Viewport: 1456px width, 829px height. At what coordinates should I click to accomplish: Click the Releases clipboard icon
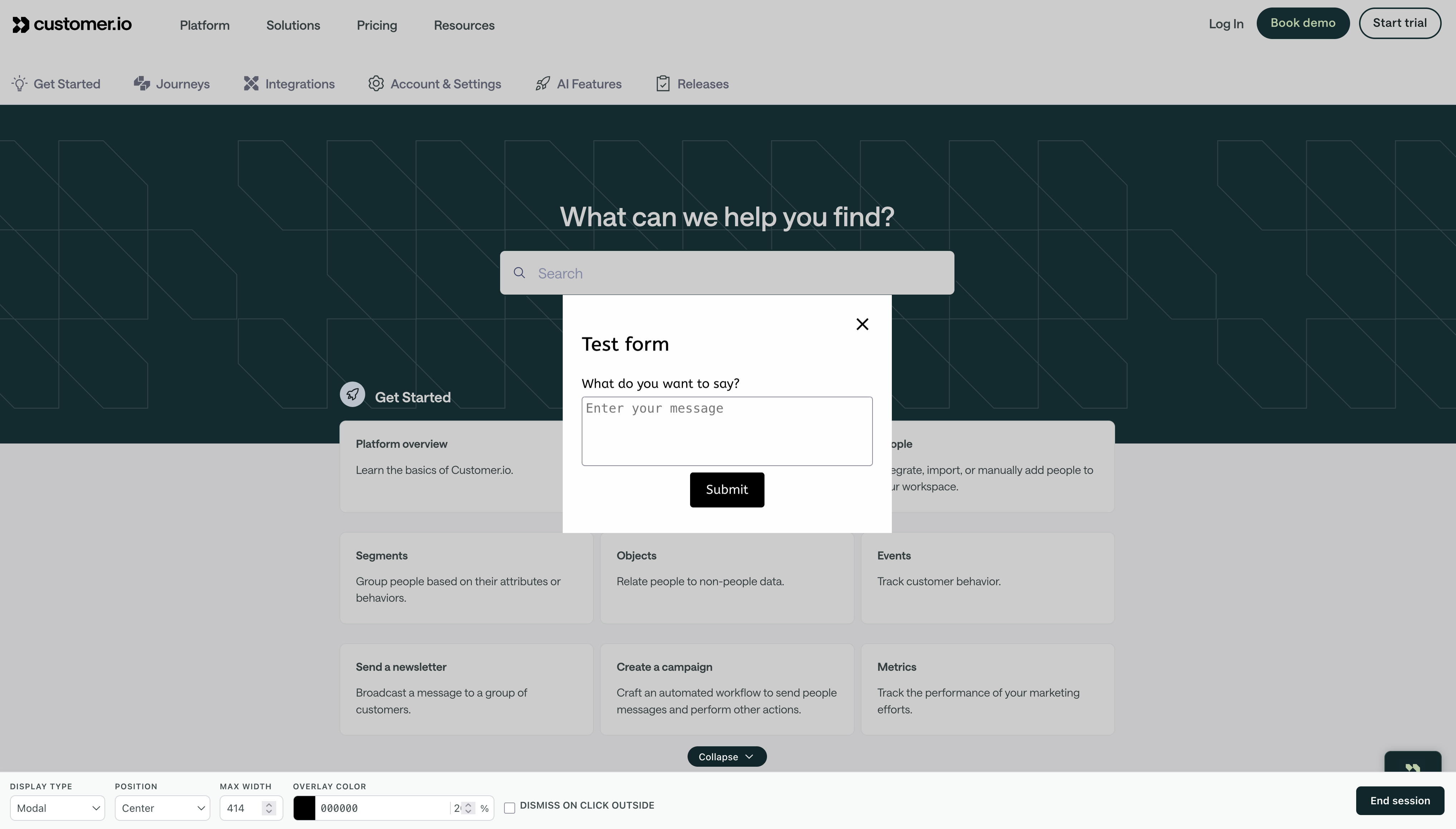tap(662, 84)
